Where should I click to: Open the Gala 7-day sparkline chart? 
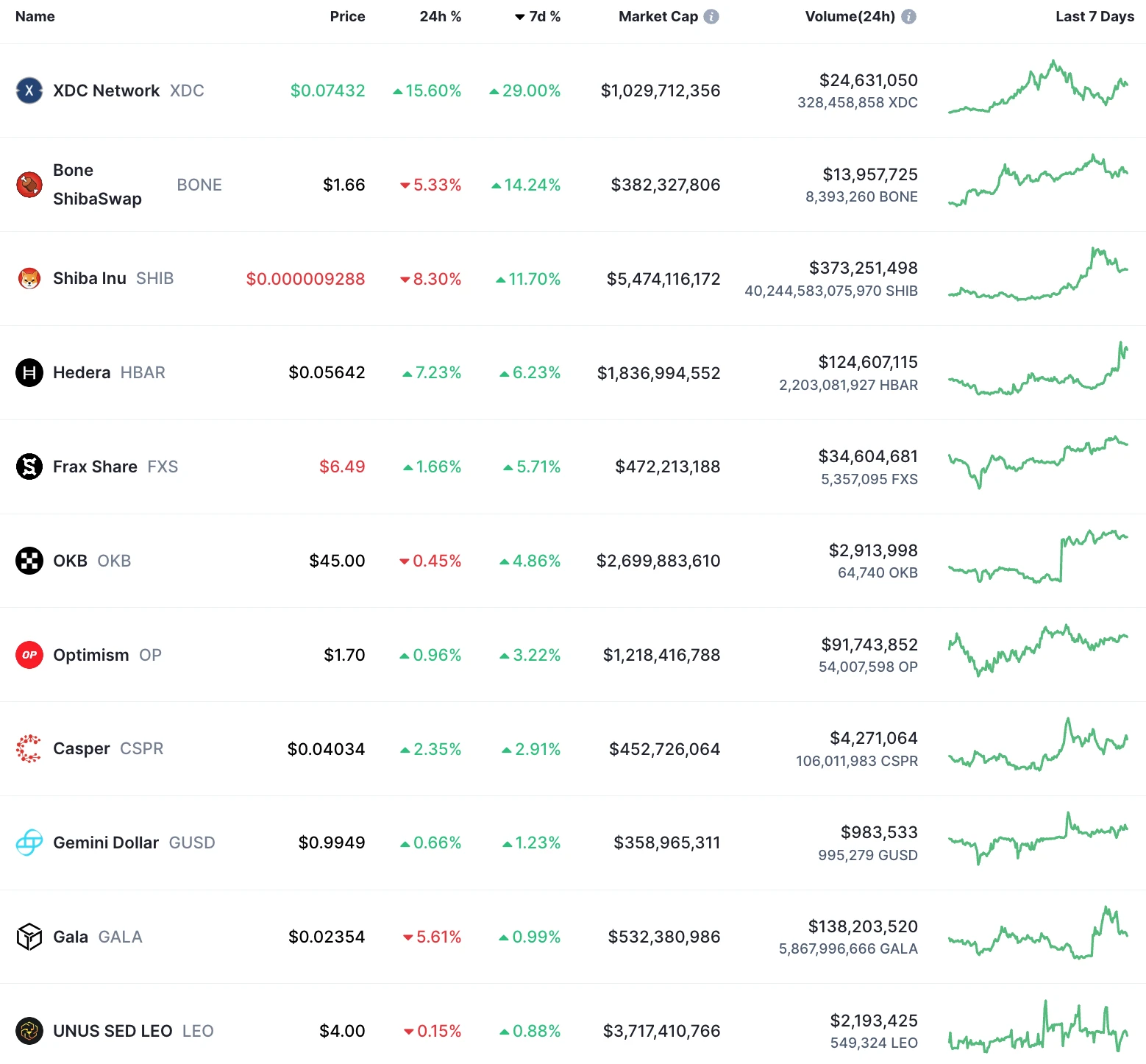pos(1038,932)
